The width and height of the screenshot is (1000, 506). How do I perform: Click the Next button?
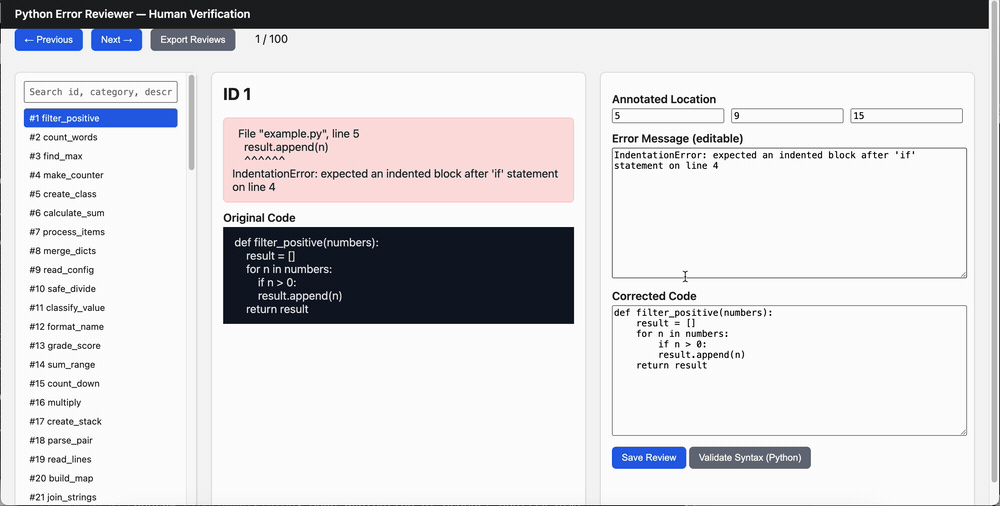coord(117,40)
